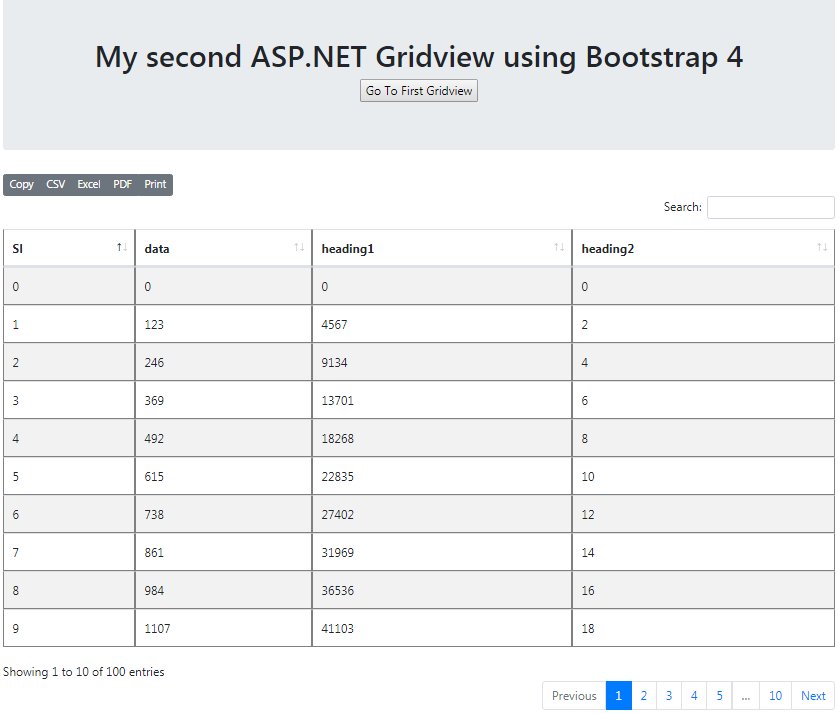Toggle sort arrows on heading1 column
The width and height of the screenshot is (839, 714).
click(559, 247)
